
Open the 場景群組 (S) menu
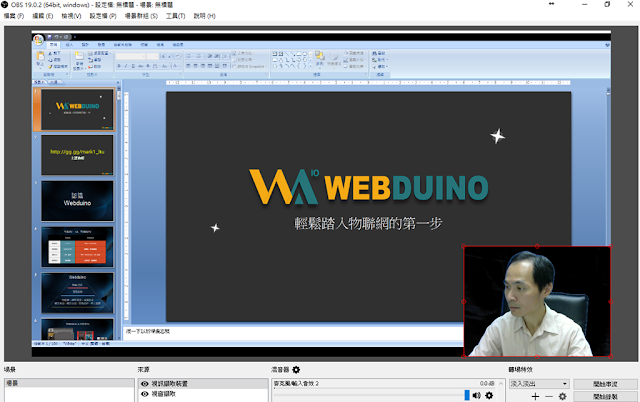(141, 16)
